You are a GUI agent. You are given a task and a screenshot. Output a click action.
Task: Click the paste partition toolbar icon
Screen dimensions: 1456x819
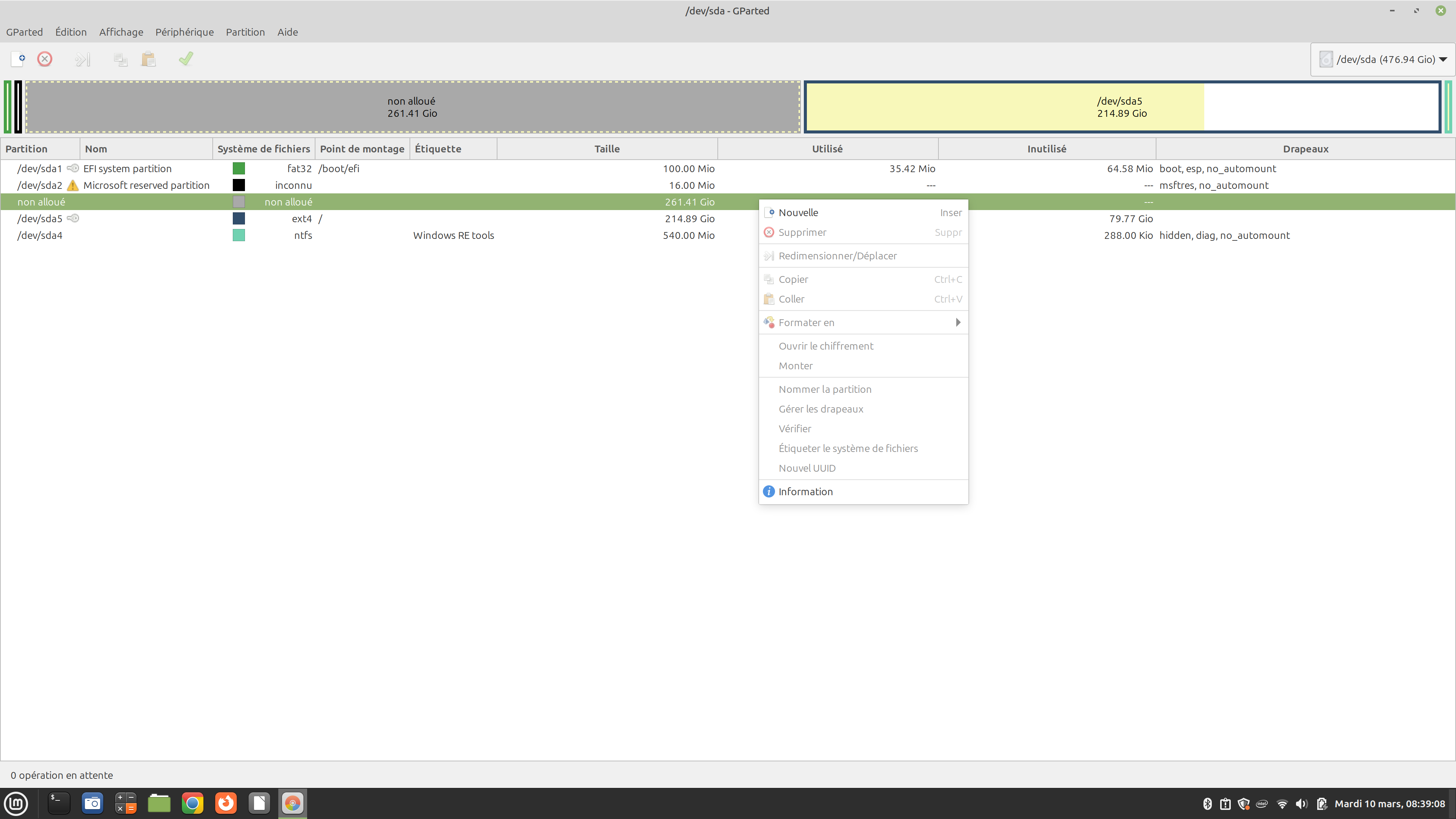[x=149, y=59]
